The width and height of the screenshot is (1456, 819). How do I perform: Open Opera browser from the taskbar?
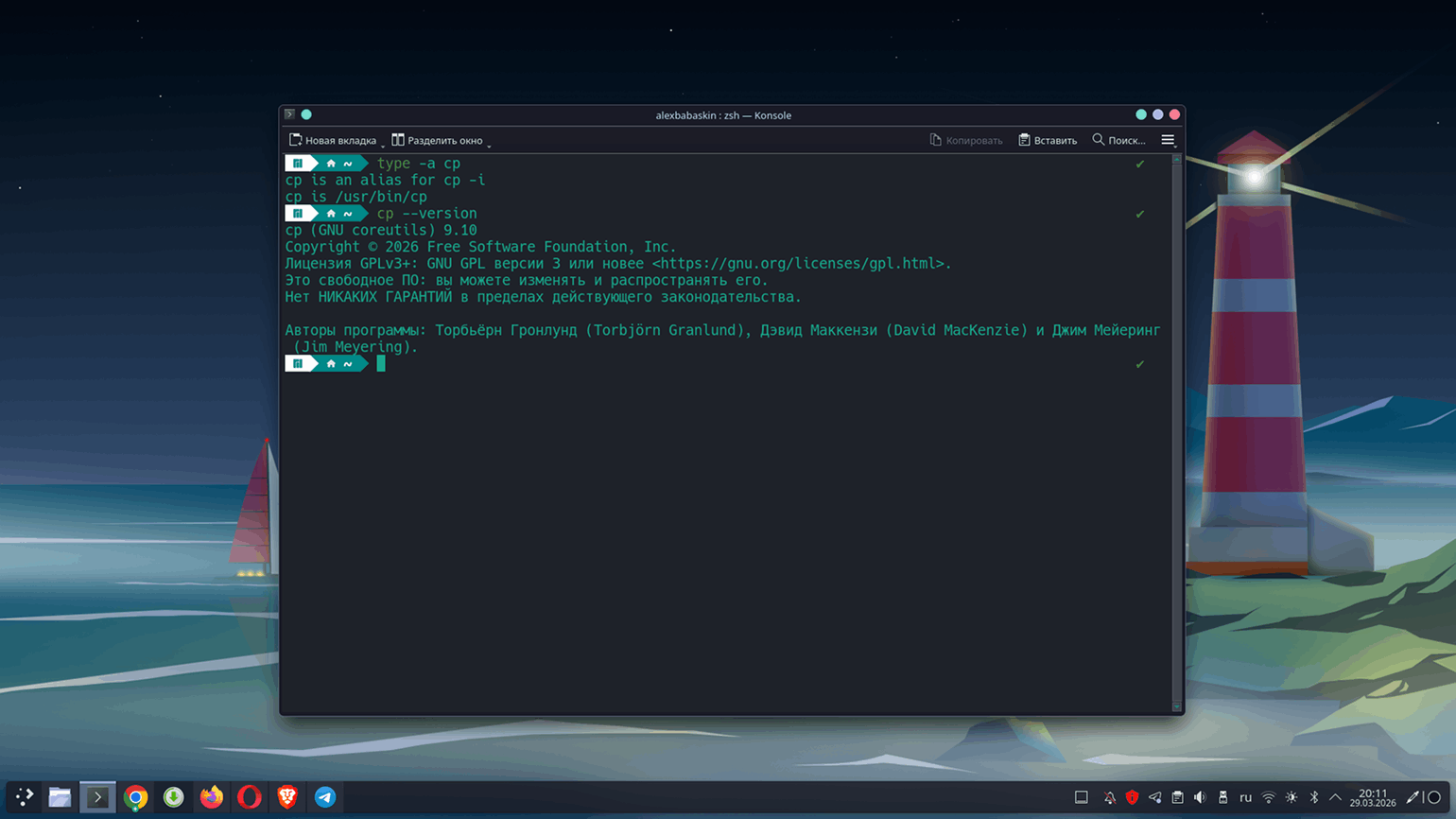250,797
